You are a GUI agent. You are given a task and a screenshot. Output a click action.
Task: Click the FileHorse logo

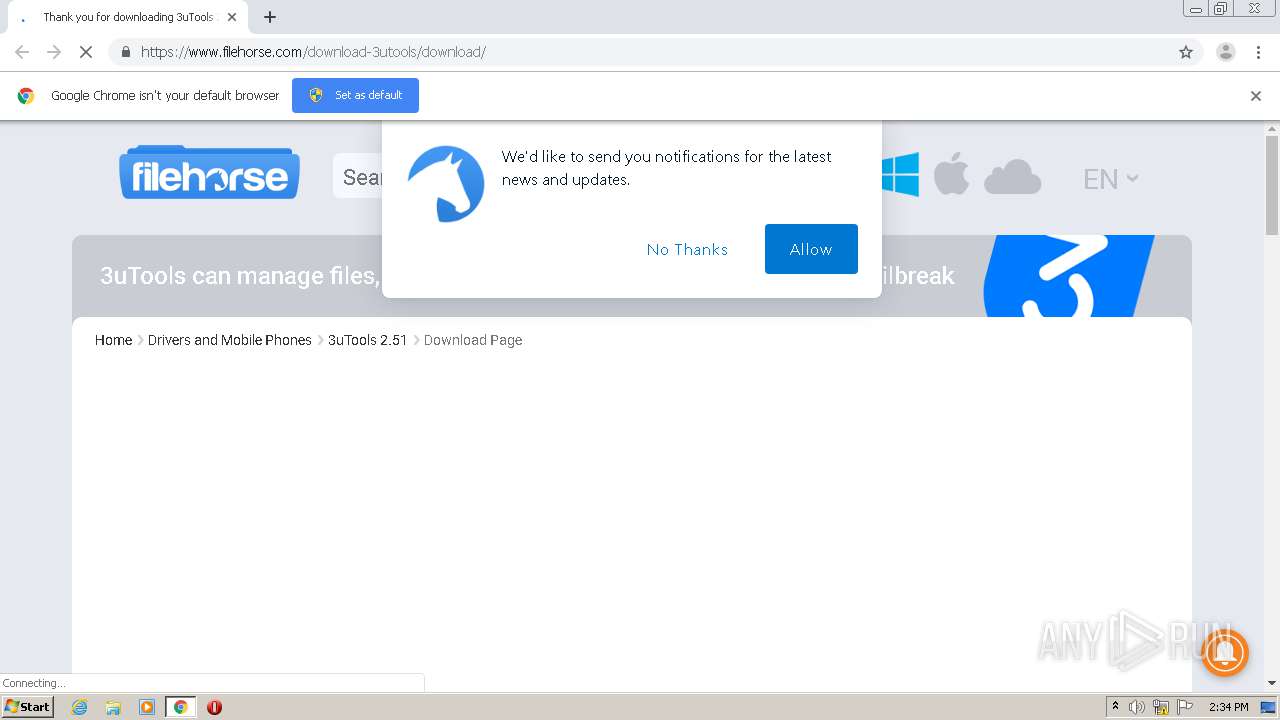click(x=209, y=172)
